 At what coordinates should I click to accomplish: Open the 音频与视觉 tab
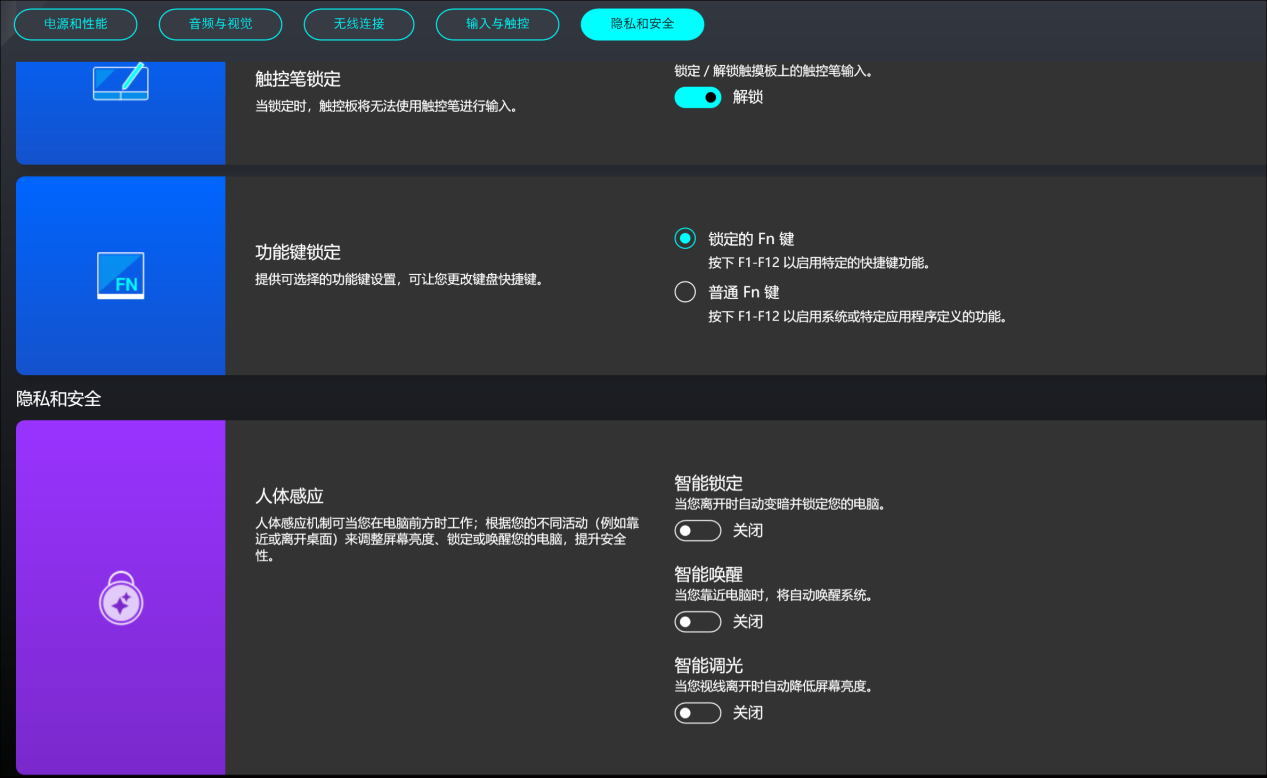pyautogui.click(x=220, y=24)
